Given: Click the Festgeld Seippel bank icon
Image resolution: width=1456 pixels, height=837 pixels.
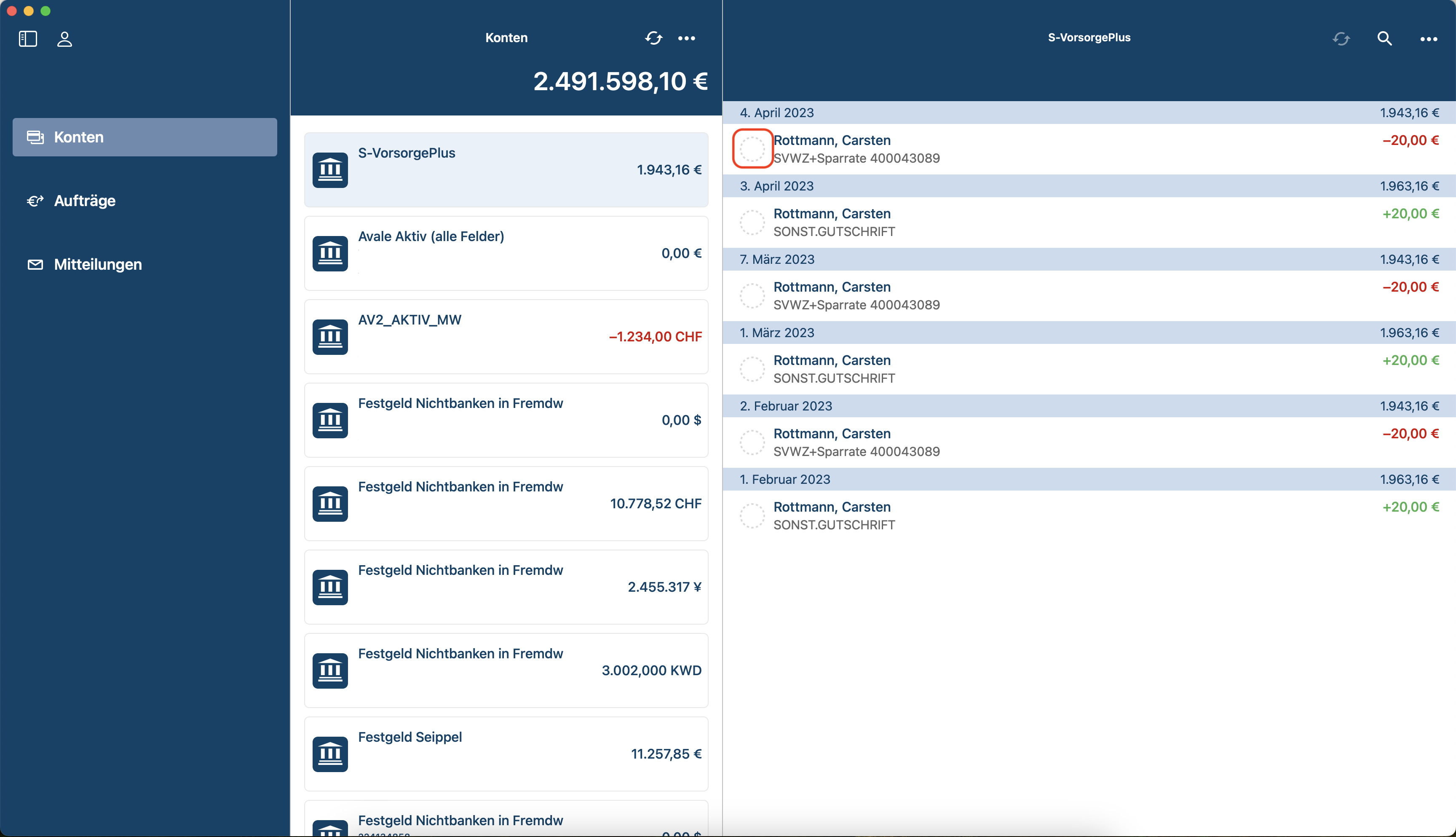Looking at the screenshot, I should (x=330, y=754).
